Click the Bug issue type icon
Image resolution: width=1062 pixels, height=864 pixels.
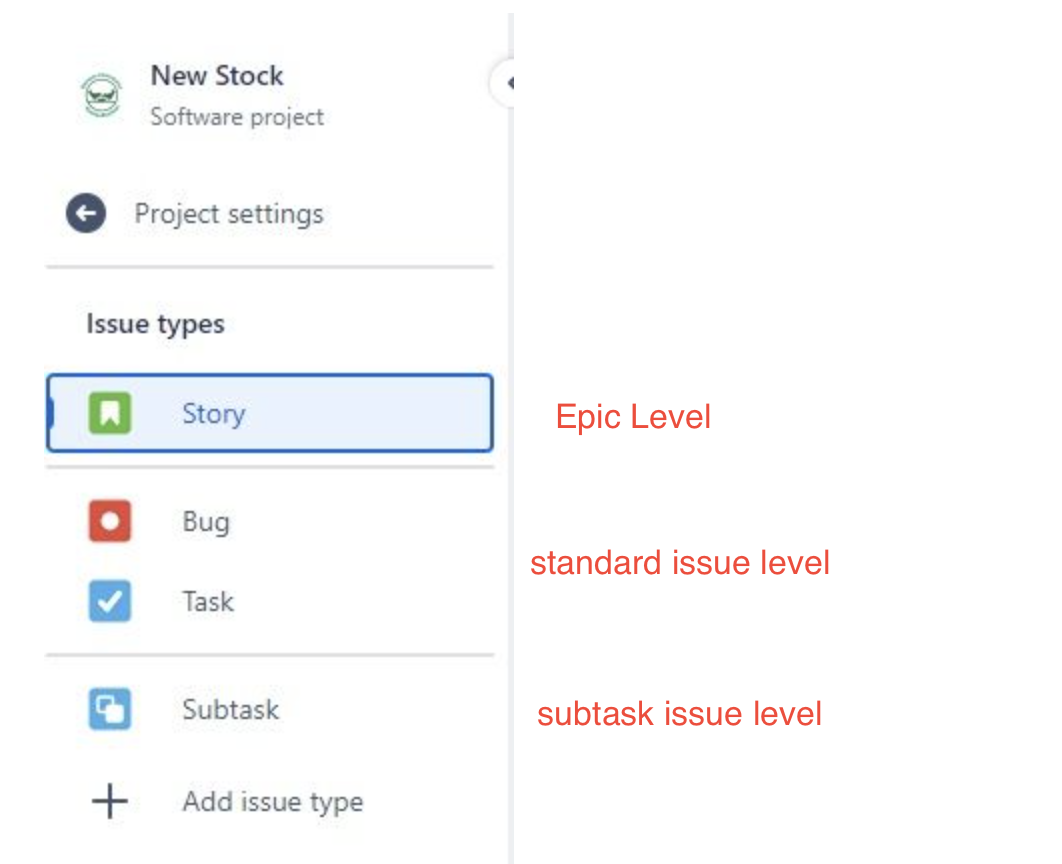point(110,521)
